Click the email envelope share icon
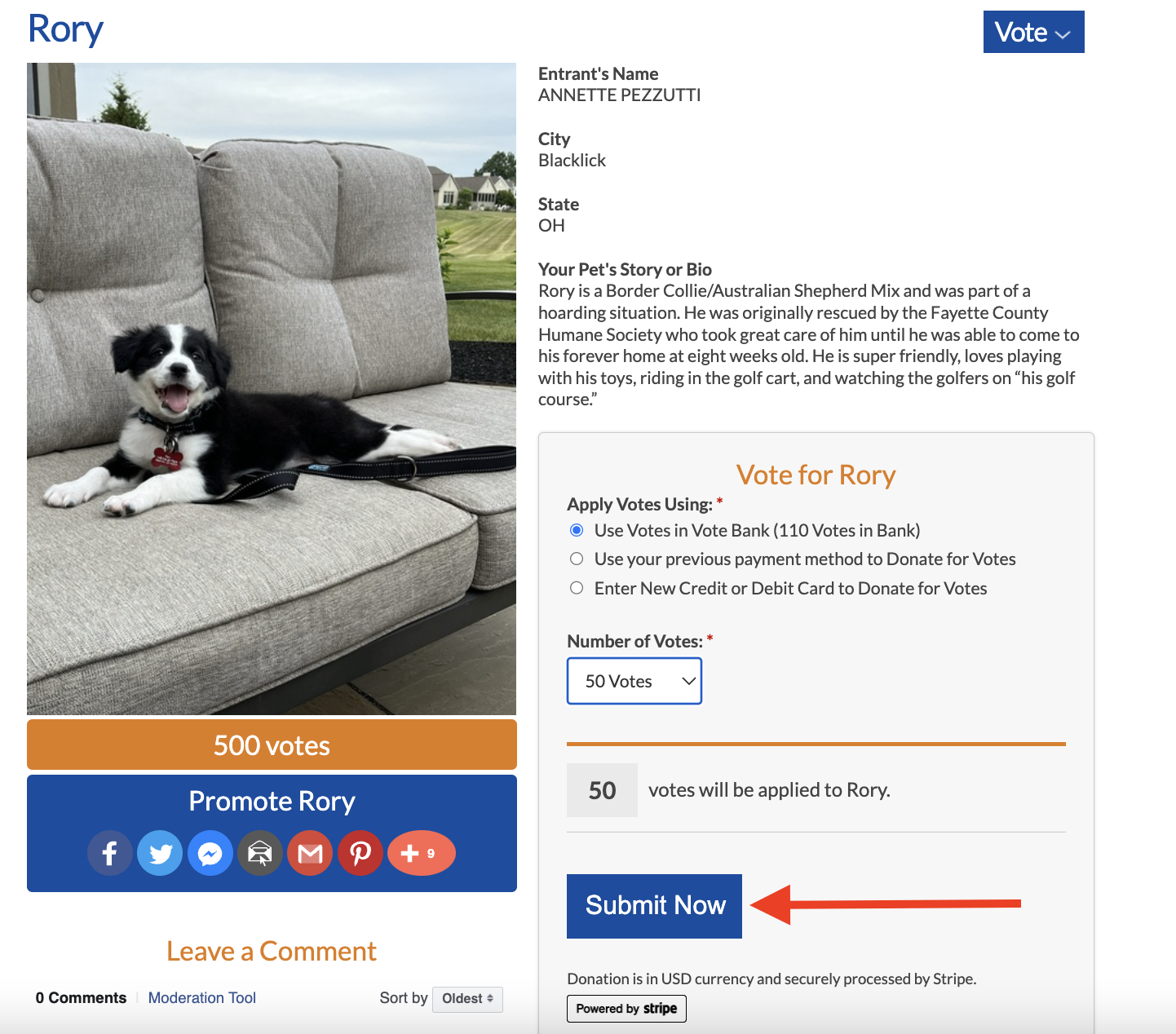This screenshot has height=1034, width=1176. [x=260, y=853]
